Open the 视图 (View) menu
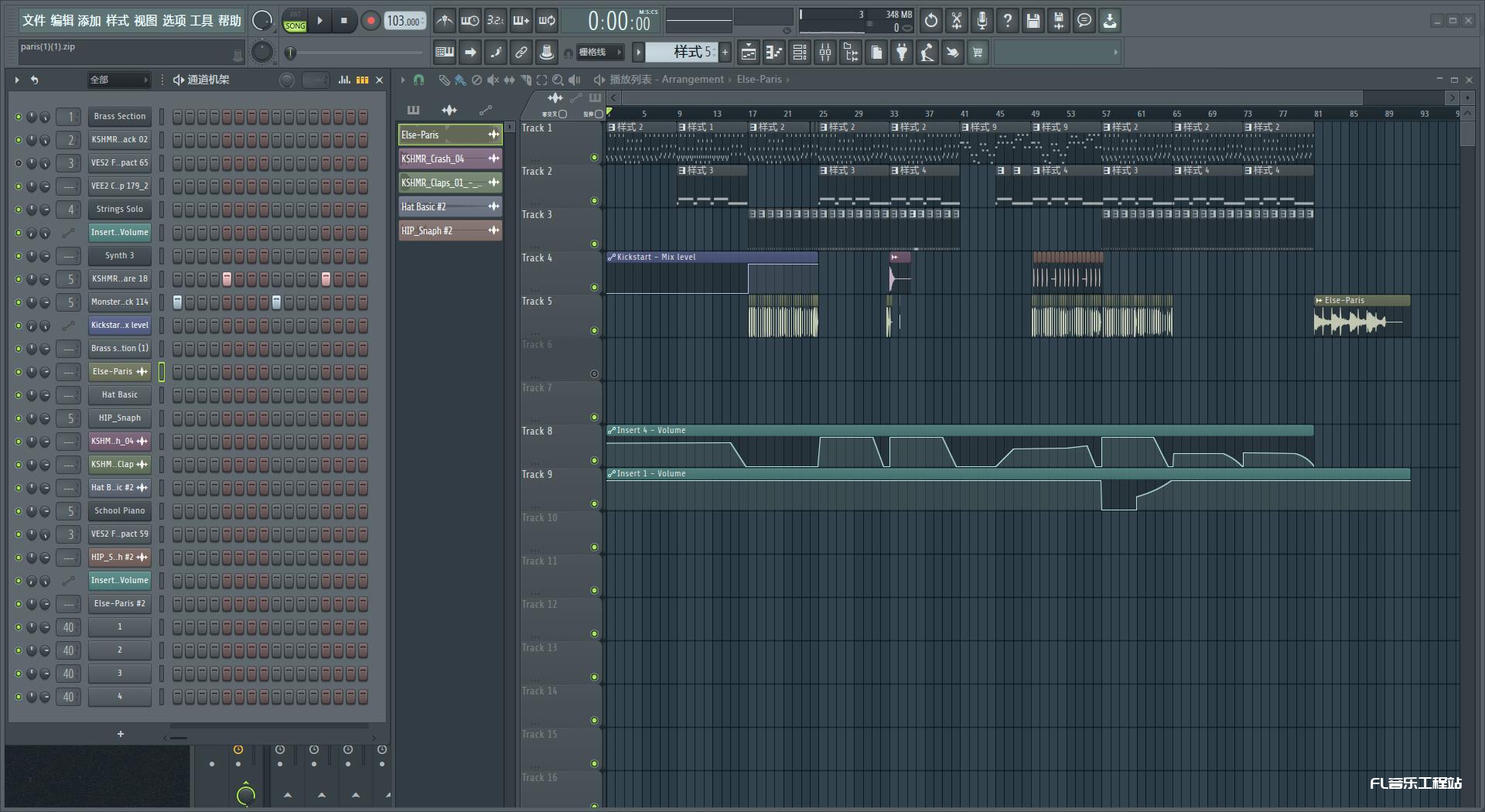Image resolution: width=1485 pixels, height=812 pixels. click(x=145, y=21)
